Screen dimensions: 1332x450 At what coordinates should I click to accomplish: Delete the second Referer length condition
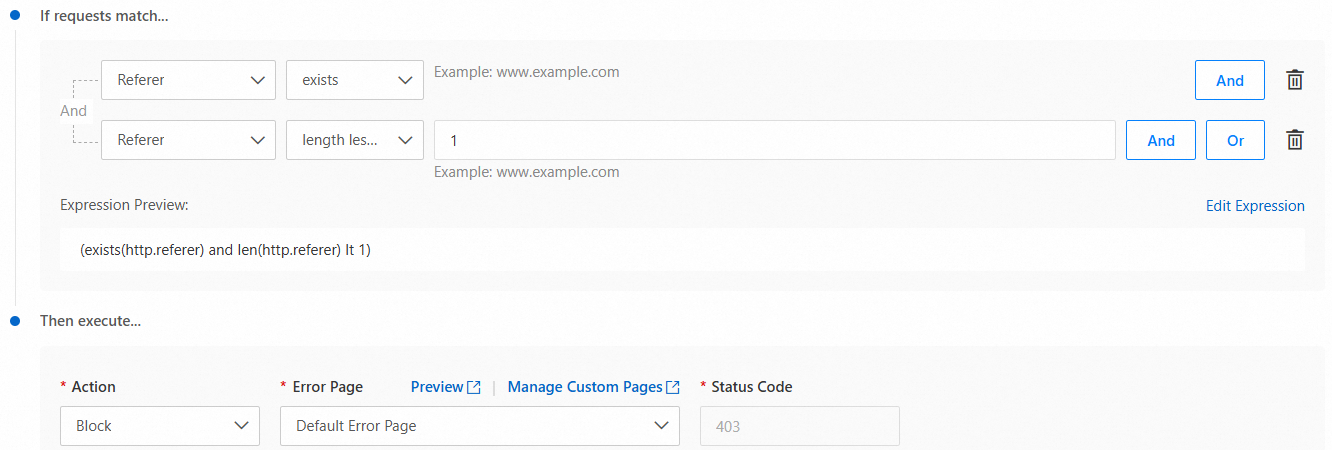(x=1294, y=141)
